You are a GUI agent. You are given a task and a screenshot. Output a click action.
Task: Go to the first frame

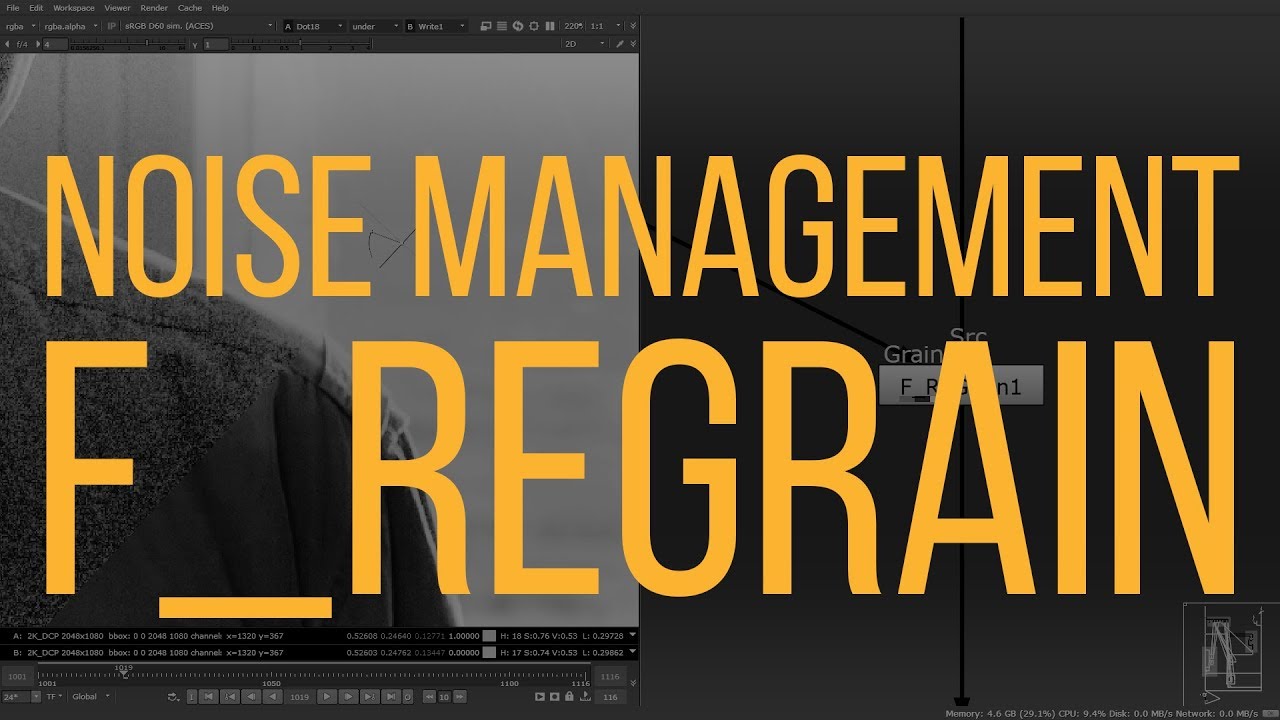point(209,696)
